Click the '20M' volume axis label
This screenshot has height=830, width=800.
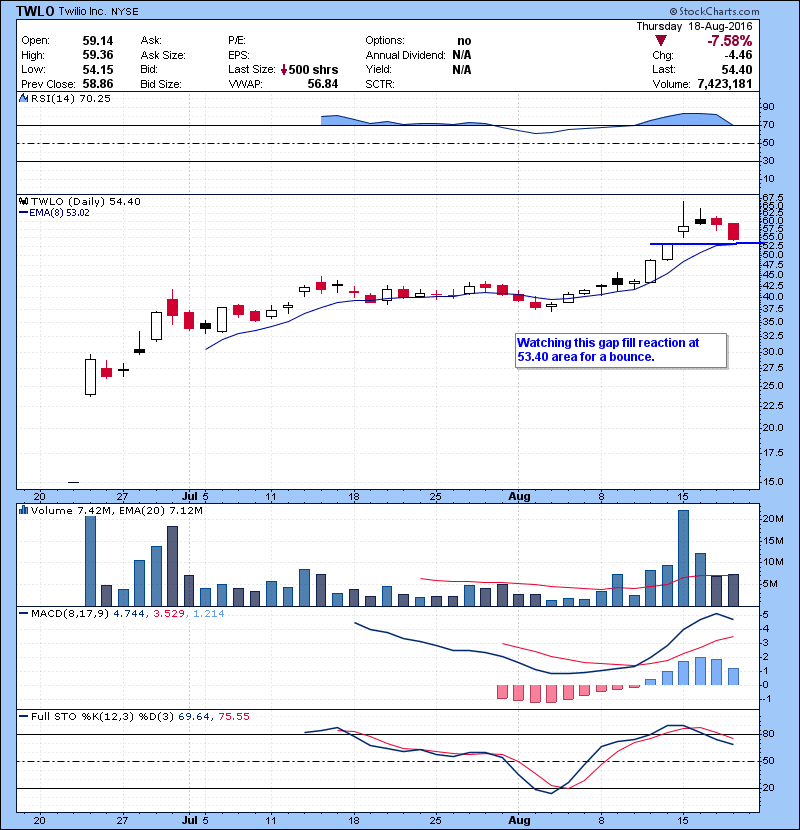pos(772,519)
